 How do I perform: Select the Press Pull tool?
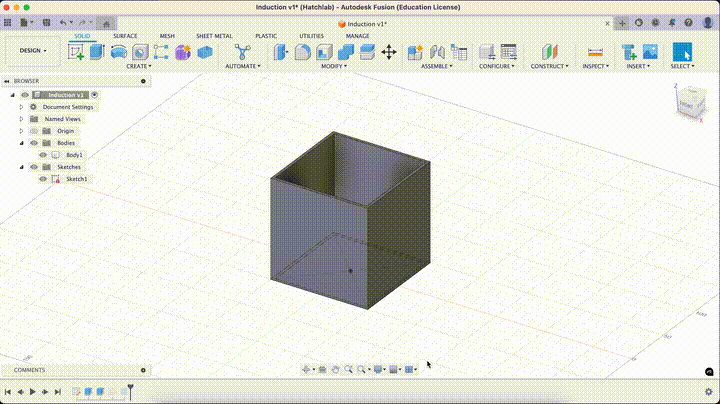[x=280, y=52]
